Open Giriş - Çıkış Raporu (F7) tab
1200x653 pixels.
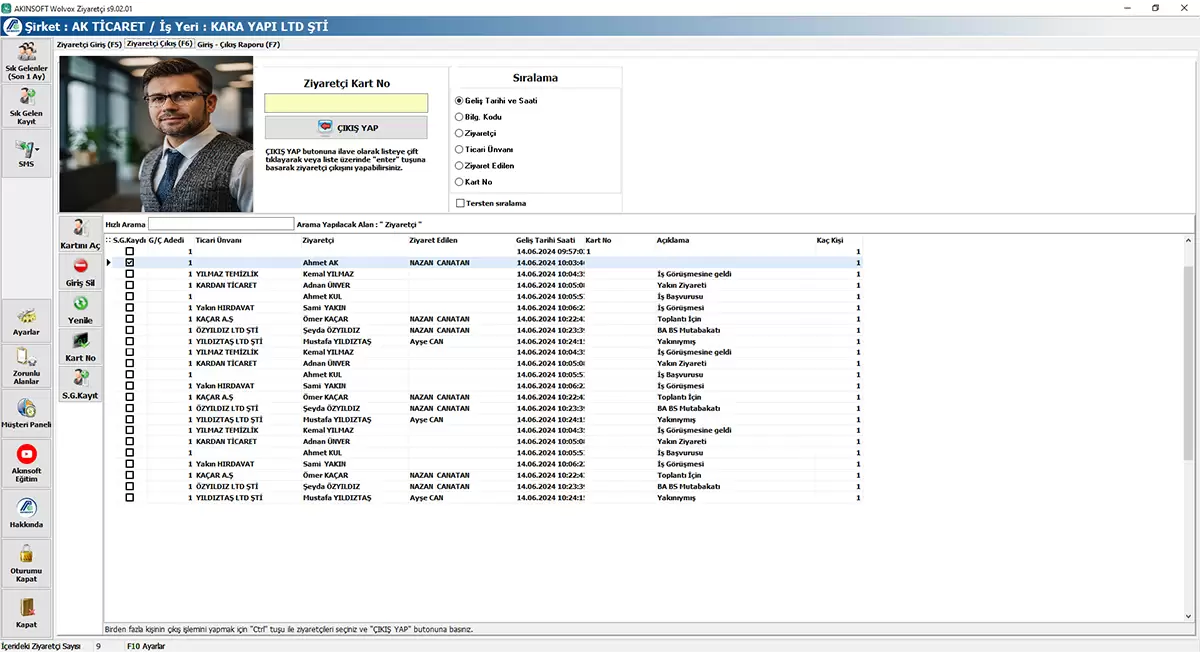click(238, 45)
